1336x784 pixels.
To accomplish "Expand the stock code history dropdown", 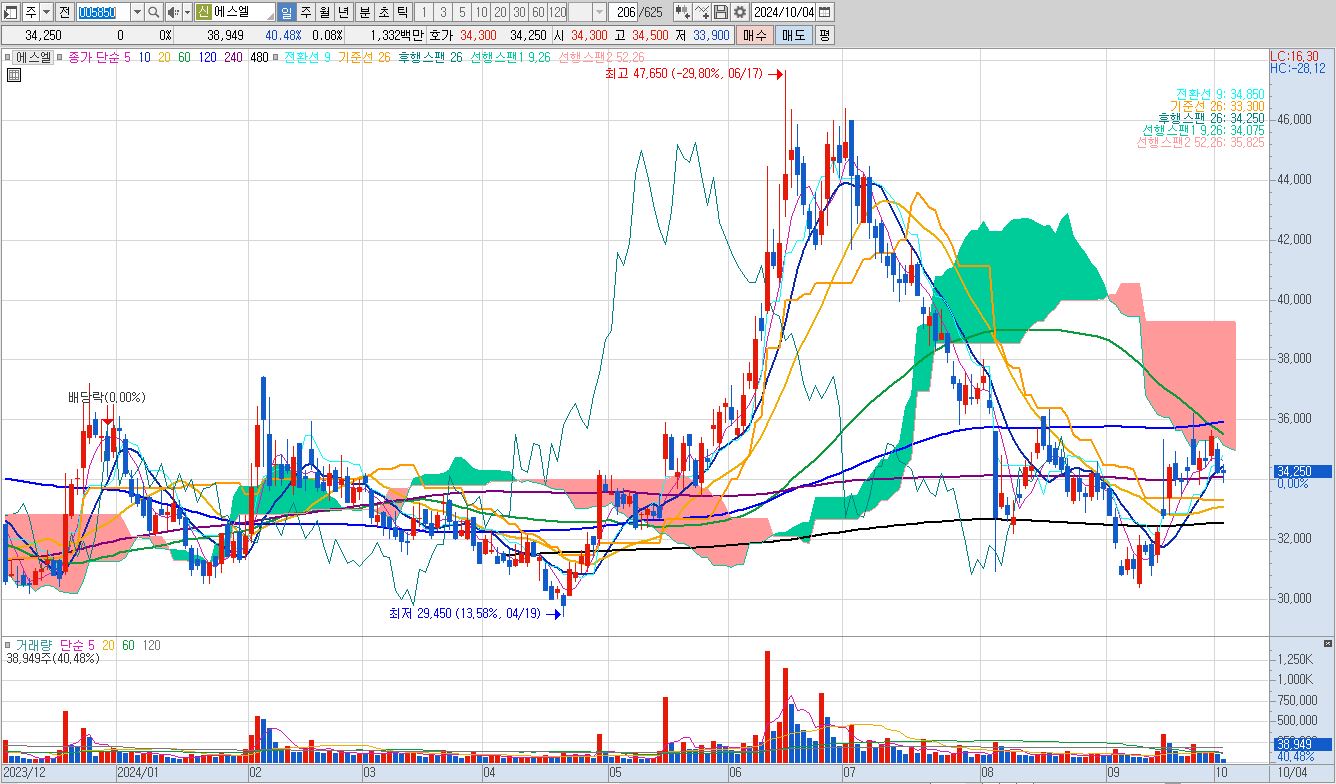I will pos(136,12).
